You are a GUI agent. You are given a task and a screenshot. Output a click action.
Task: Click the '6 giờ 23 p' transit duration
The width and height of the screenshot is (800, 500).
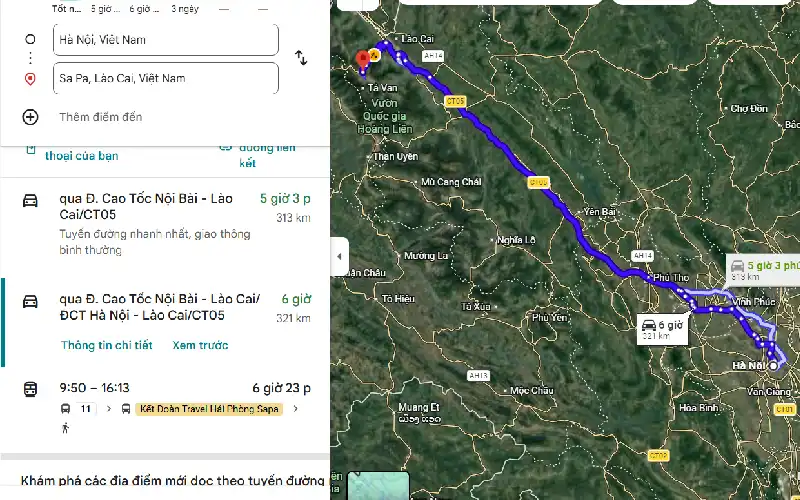tap(282, 388)
